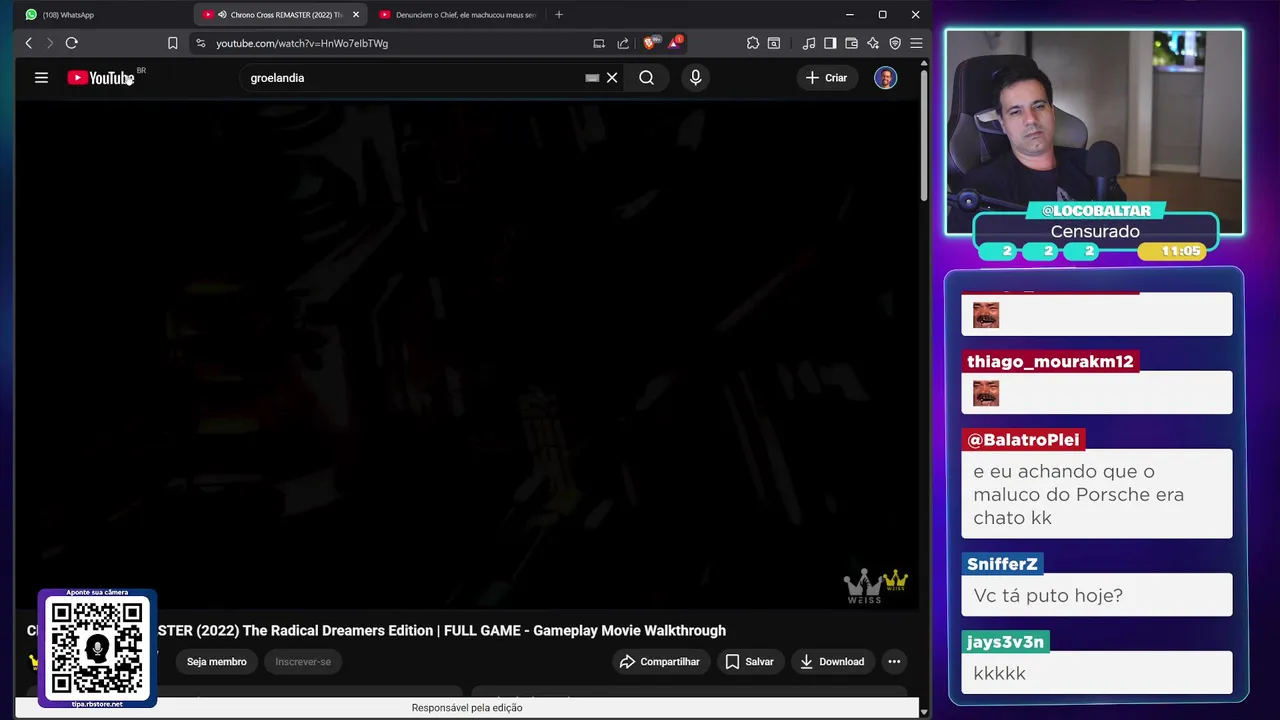
Task: Click the Seja membro button
Action: (216, 662)
